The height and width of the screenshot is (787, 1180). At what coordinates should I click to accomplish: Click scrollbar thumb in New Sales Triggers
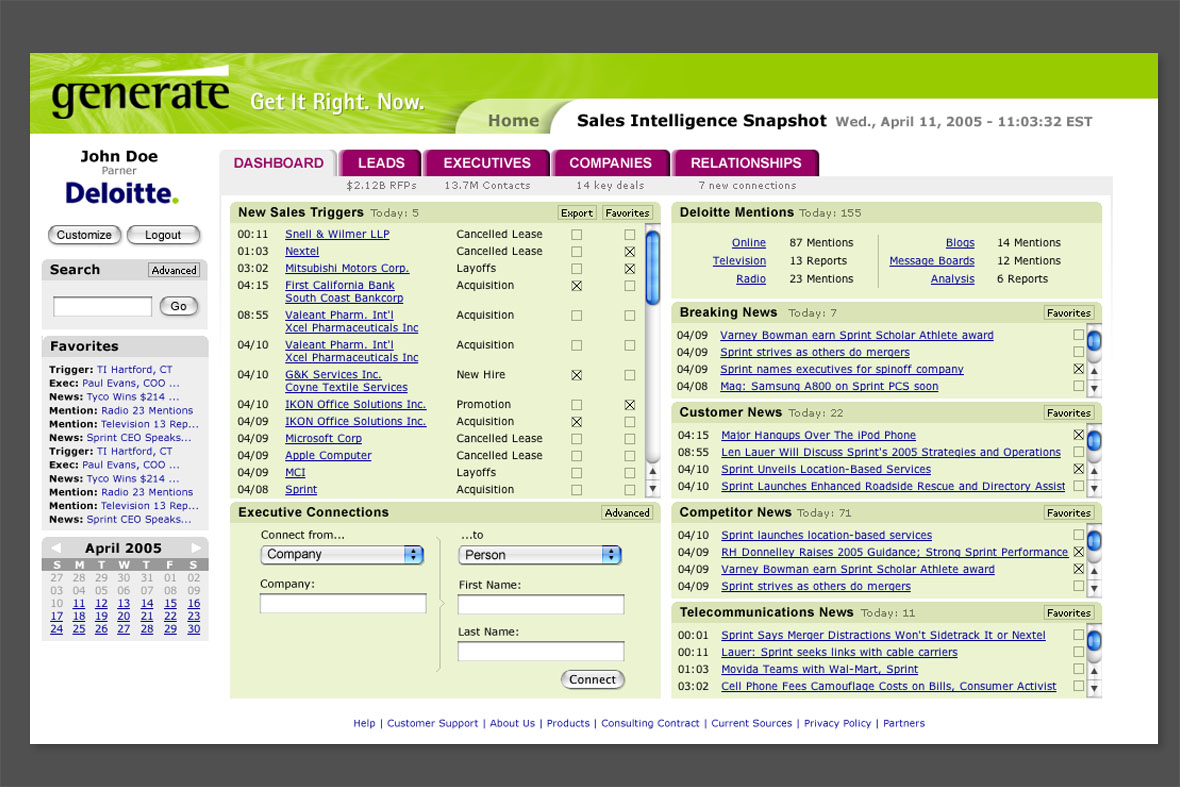(x=653, y=268)
